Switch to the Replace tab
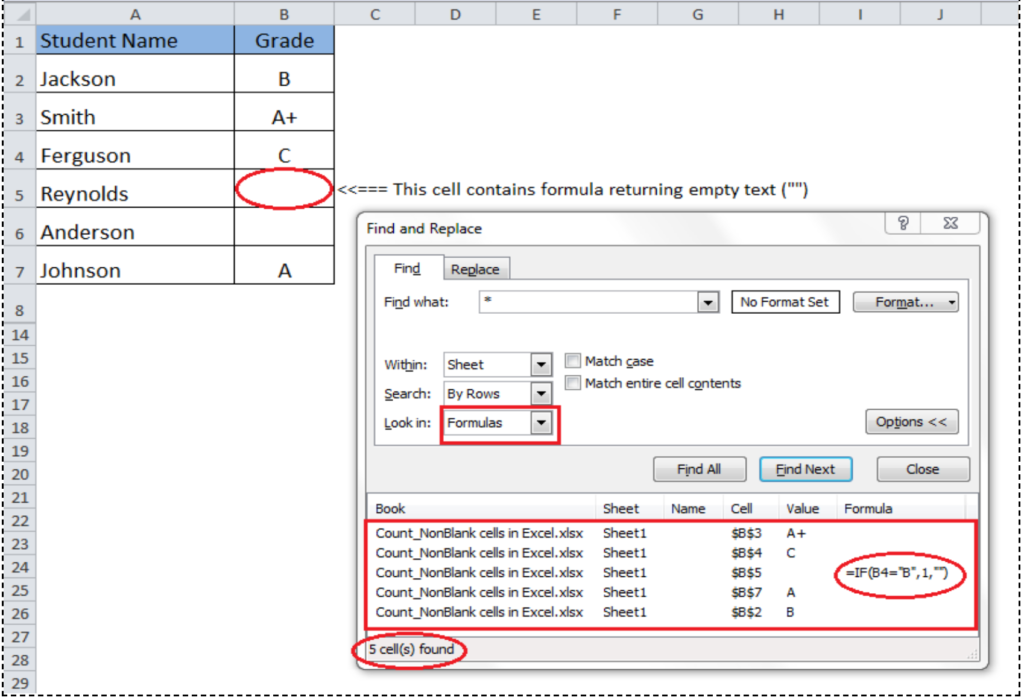 pyautogui.click(x=476, y=268)
